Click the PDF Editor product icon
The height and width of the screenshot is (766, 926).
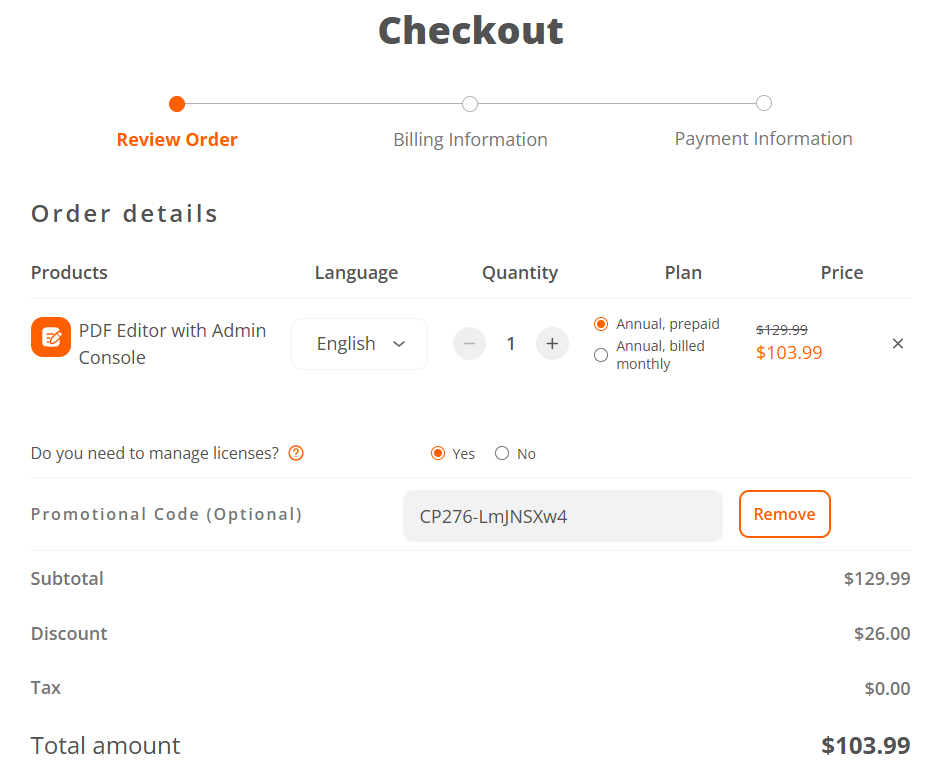point(50,337)
